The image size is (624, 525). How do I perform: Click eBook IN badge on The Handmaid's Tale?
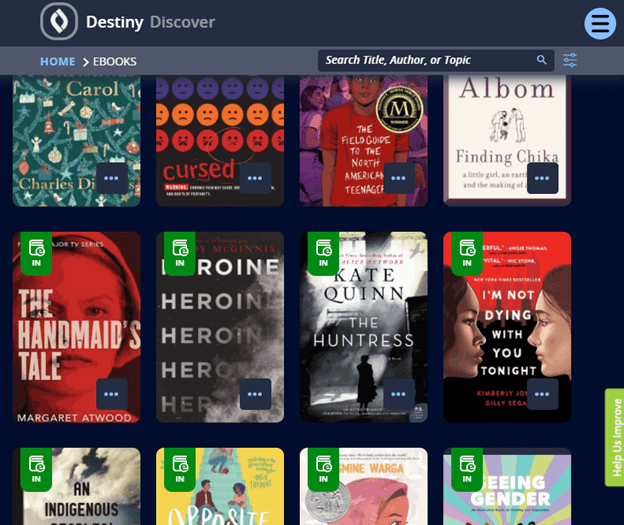pyautogui.click(x=36, y=252)
